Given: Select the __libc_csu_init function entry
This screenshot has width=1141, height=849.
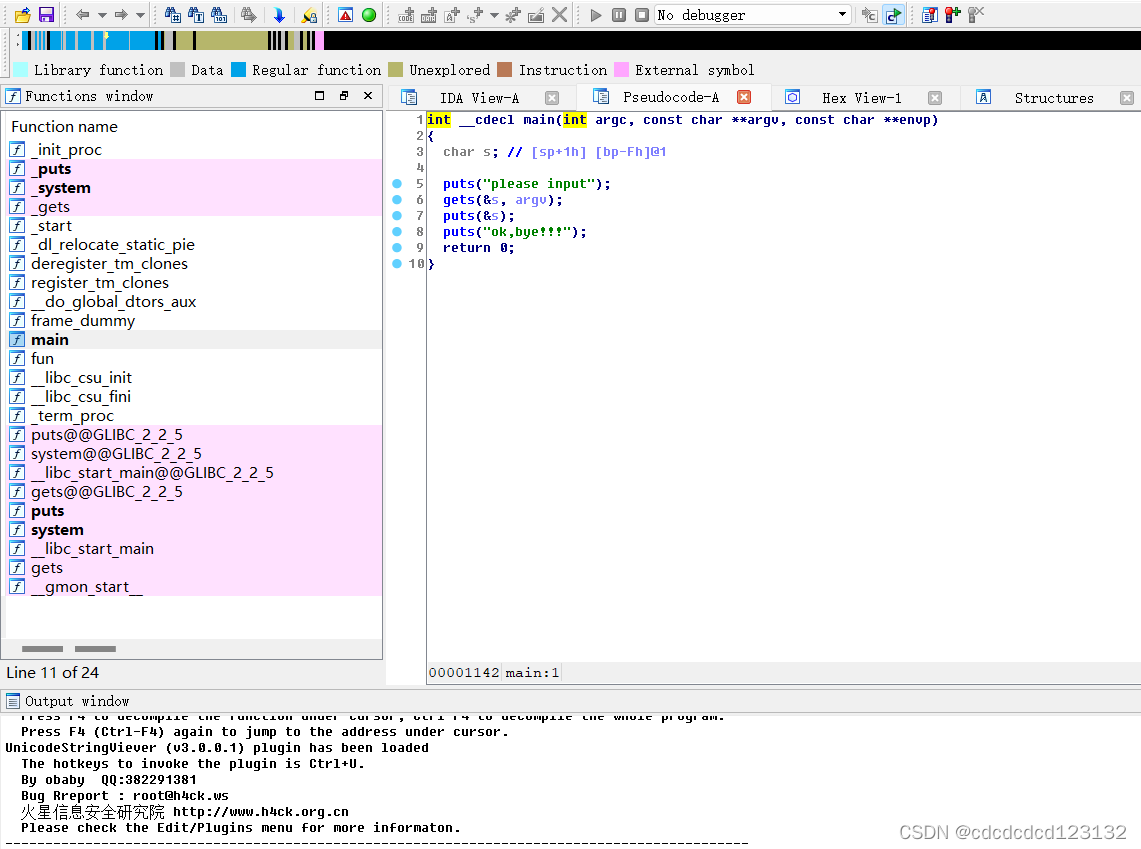Looking at the screenshot, I should point(194,378).
